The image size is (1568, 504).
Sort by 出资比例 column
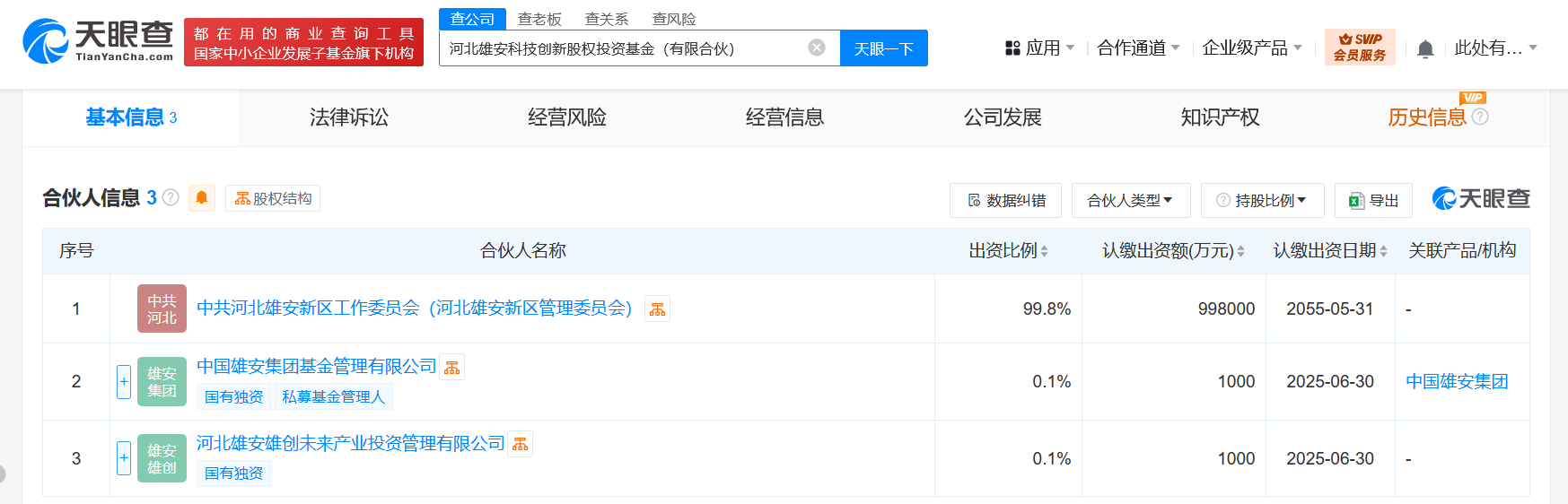[x=1008, y=251]
